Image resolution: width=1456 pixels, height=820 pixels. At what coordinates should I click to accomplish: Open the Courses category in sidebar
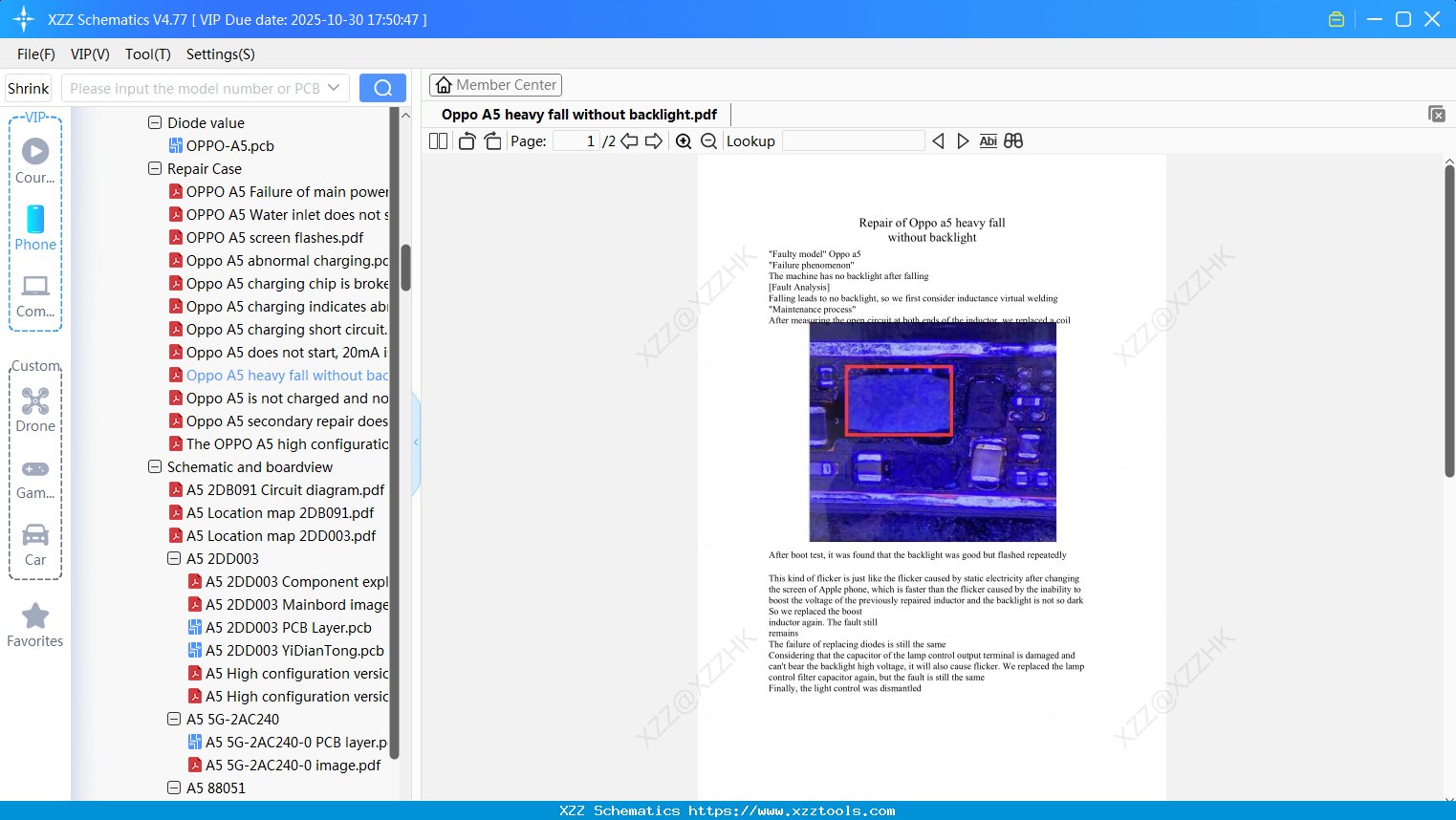click(x=35, y=160)
